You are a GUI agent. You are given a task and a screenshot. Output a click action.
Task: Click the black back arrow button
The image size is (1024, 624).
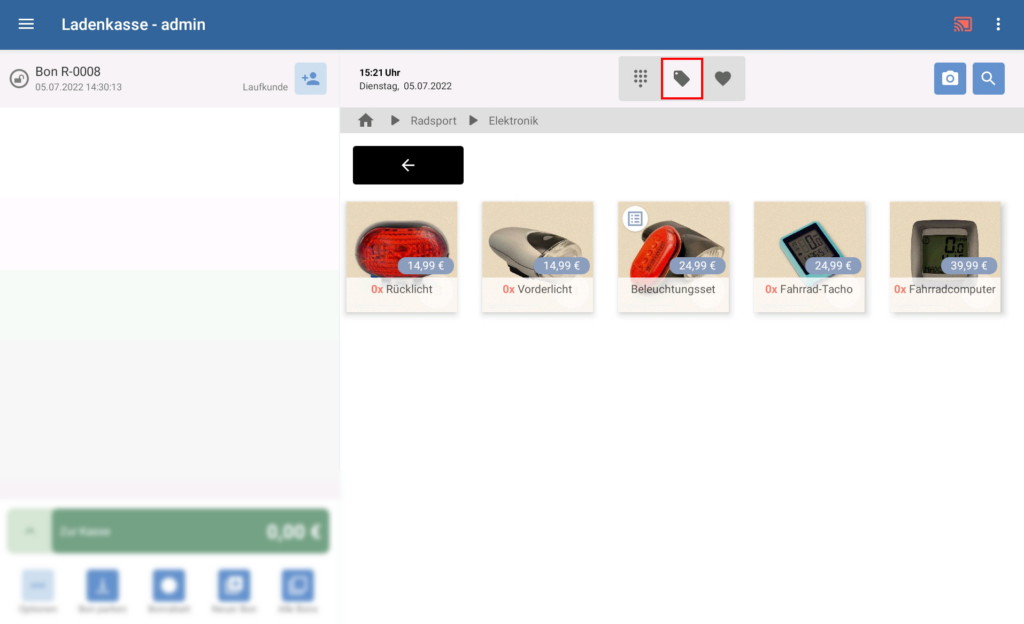point(408,165)
